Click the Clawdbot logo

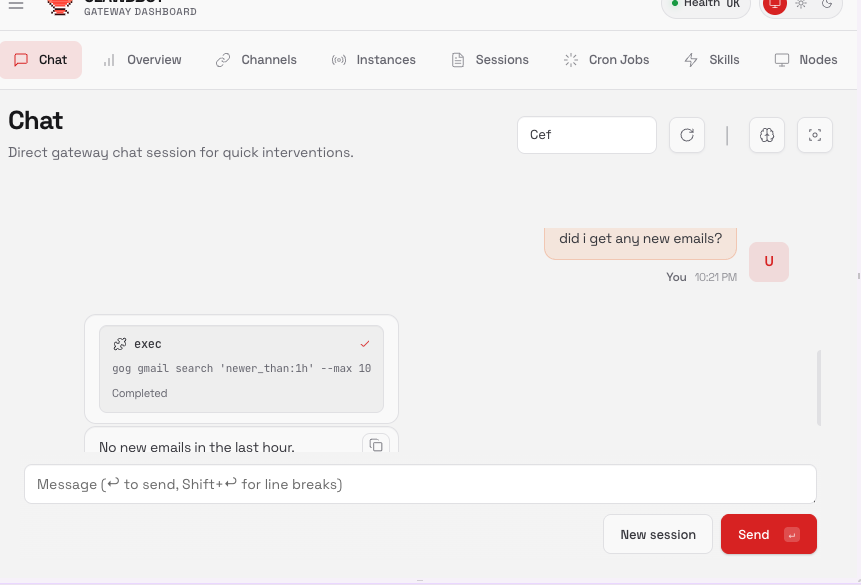(x=60, y=7)
